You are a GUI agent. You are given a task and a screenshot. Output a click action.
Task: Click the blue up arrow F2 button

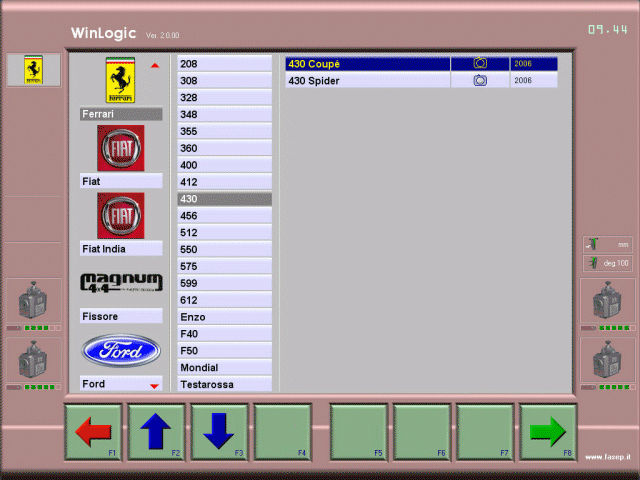pos(156,432)
